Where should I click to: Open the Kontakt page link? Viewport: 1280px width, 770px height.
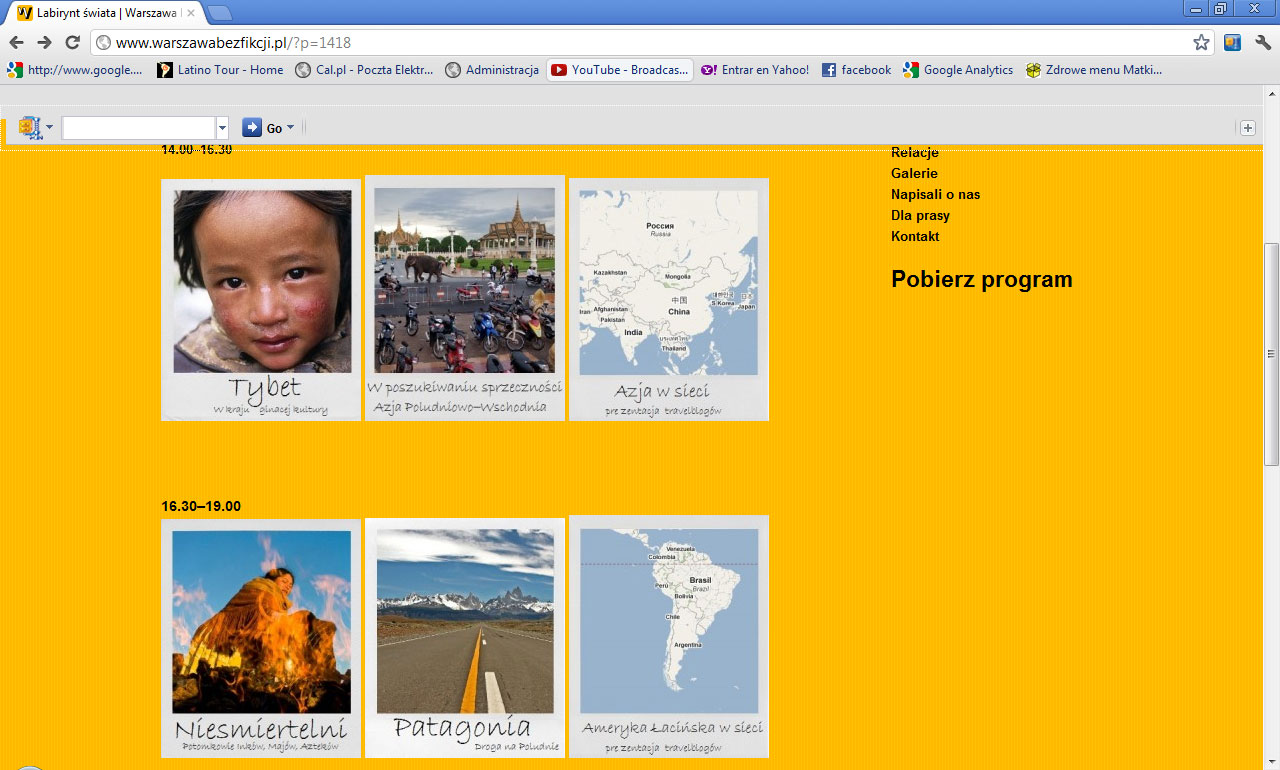click(915, 236)
